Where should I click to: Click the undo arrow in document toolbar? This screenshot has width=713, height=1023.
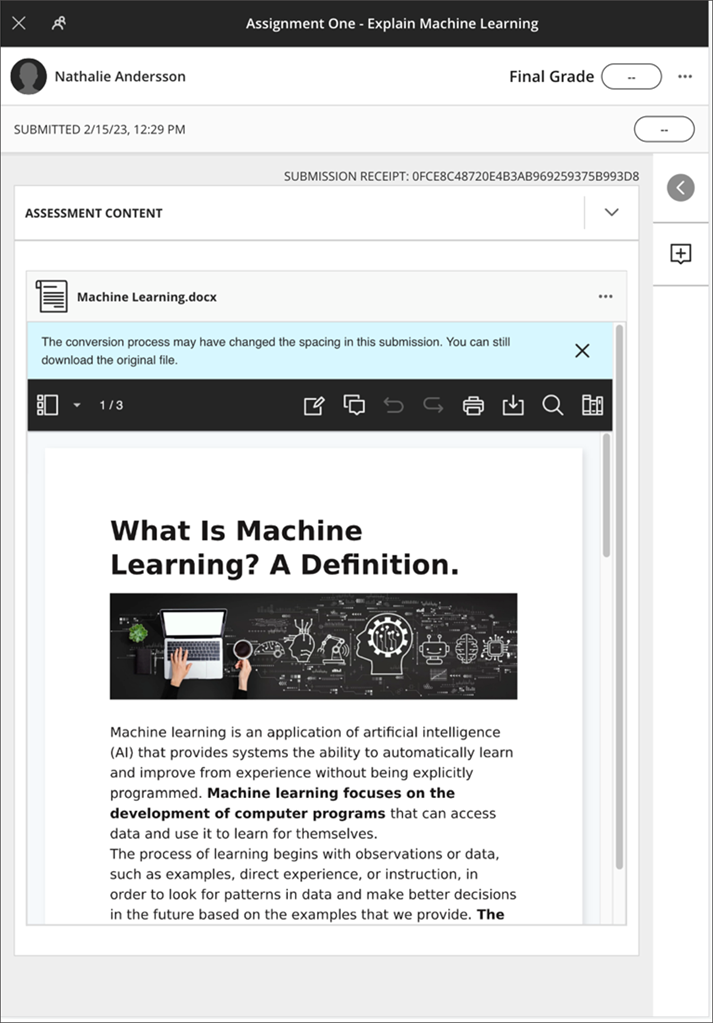(394, 405)
